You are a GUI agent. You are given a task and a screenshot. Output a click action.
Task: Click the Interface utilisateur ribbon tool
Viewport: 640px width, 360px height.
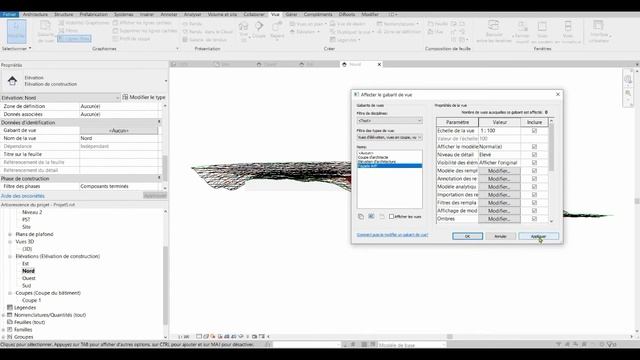point(599,31)
